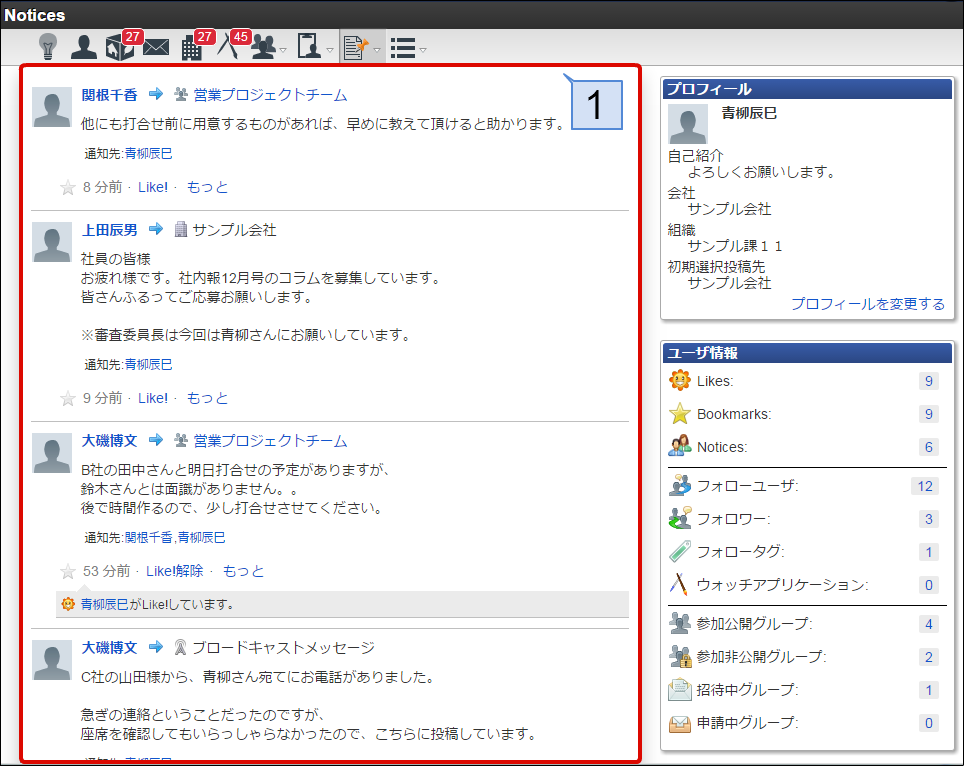The width and height of the screenshot is (964, 766).
Task: Click プロフィールを変更する link
Action: pos(867,304)
